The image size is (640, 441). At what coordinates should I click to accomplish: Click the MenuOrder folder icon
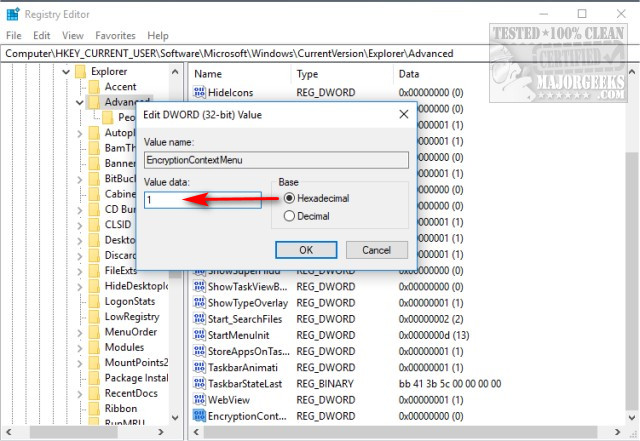click(x=94, y=332)
